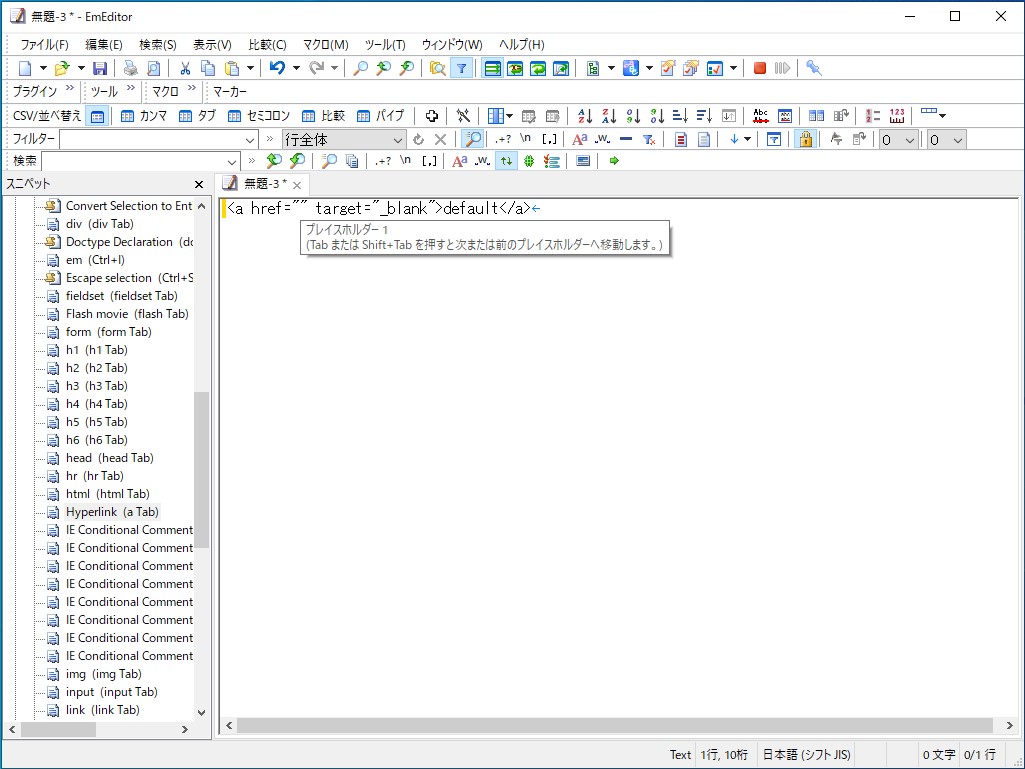Toggle the incremental search magnifier in filter toolbar

tap(472, 139)
